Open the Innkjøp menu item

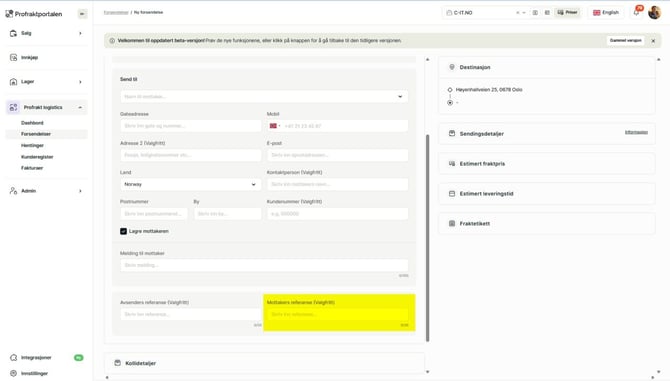[29, 57]
